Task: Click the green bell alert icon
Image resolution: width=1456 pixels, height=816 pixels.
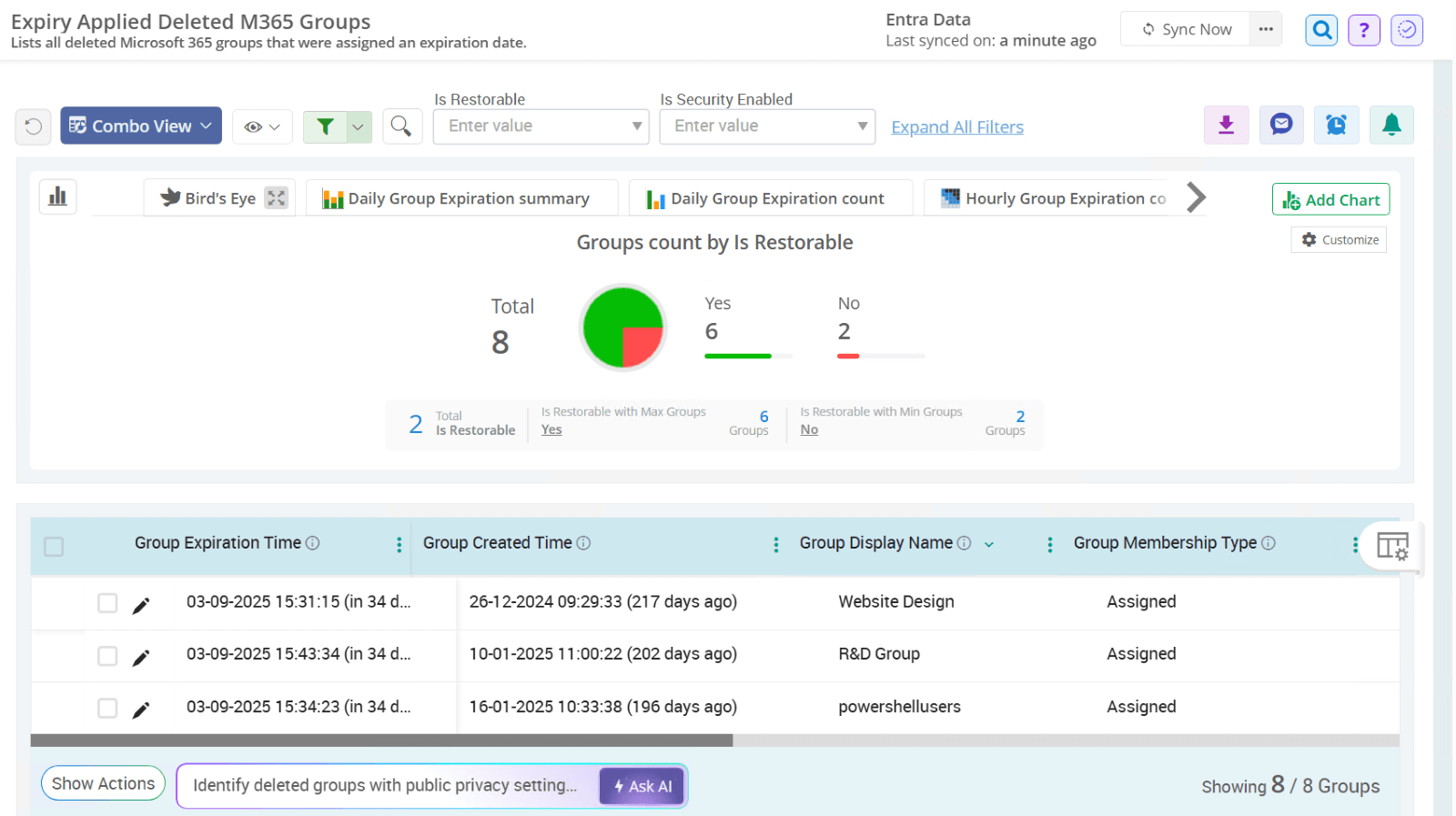Action: coord(1391,125)
